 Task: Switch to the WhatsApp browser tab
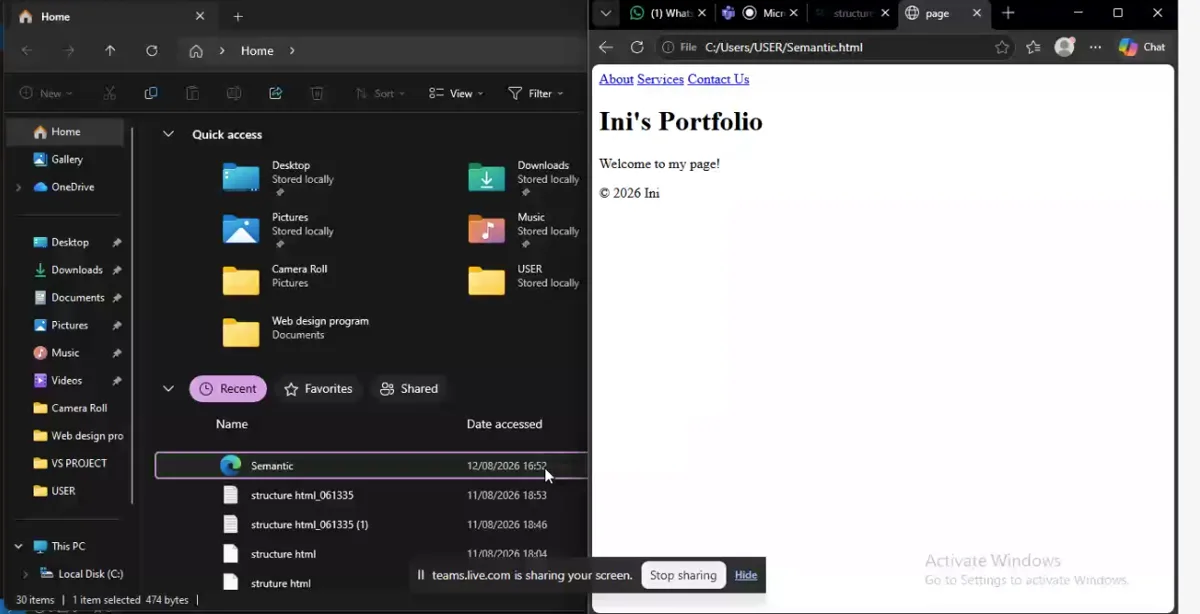click(x=660, y=13)
